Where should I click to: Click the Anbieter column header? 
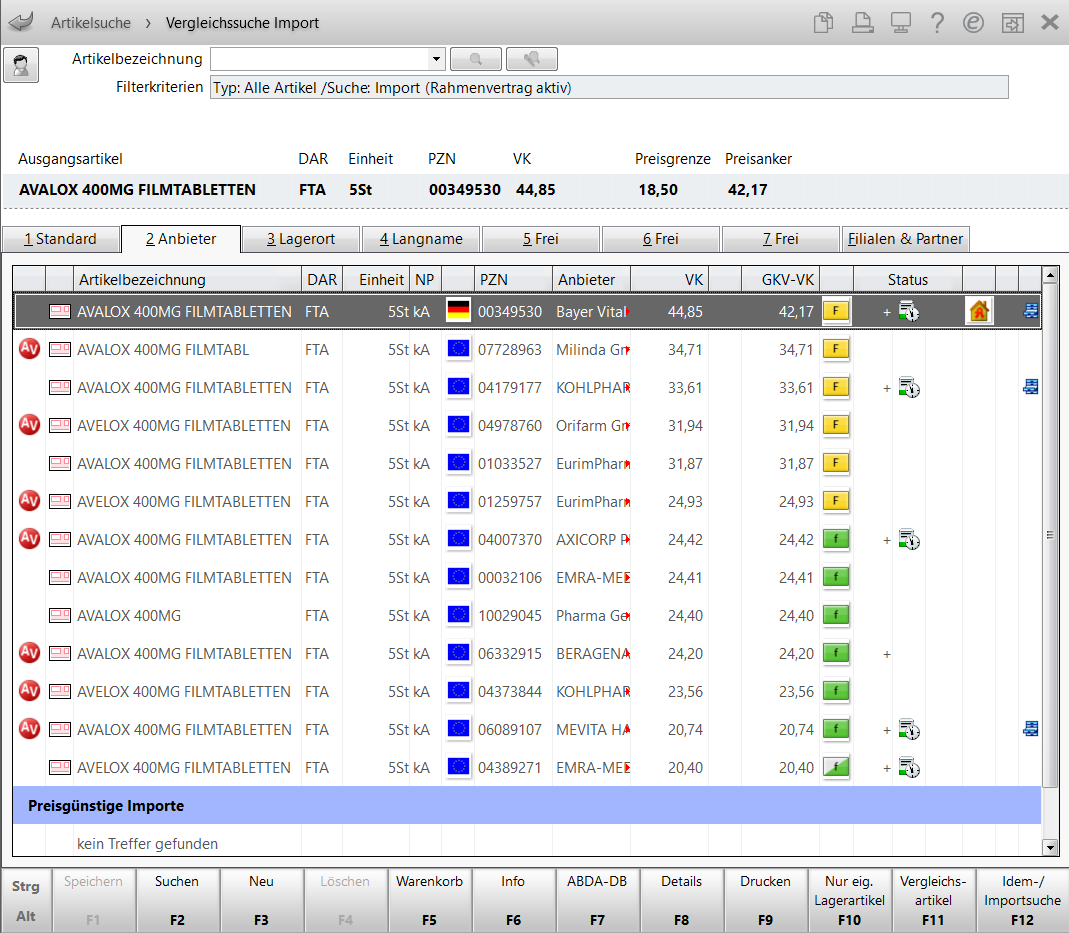pyautogui.click(x=591, y=279)
